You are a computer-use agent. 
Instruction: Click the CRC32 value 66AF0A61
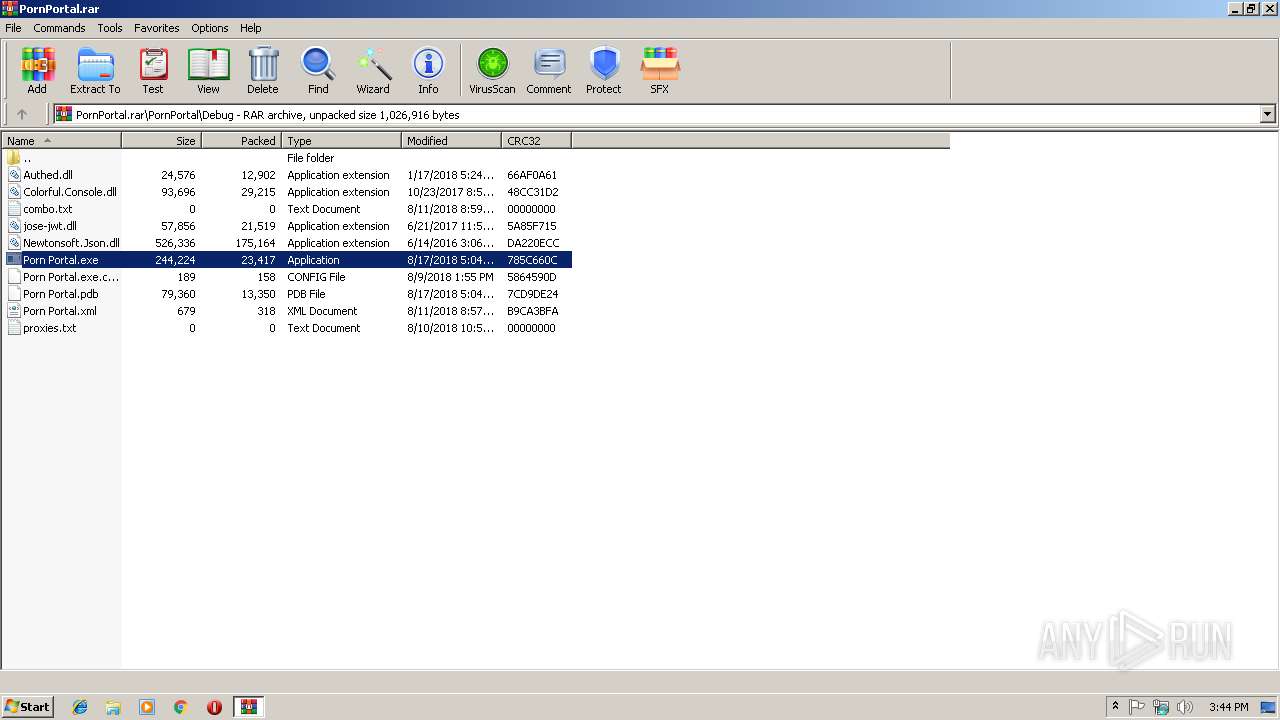(532, 175)
